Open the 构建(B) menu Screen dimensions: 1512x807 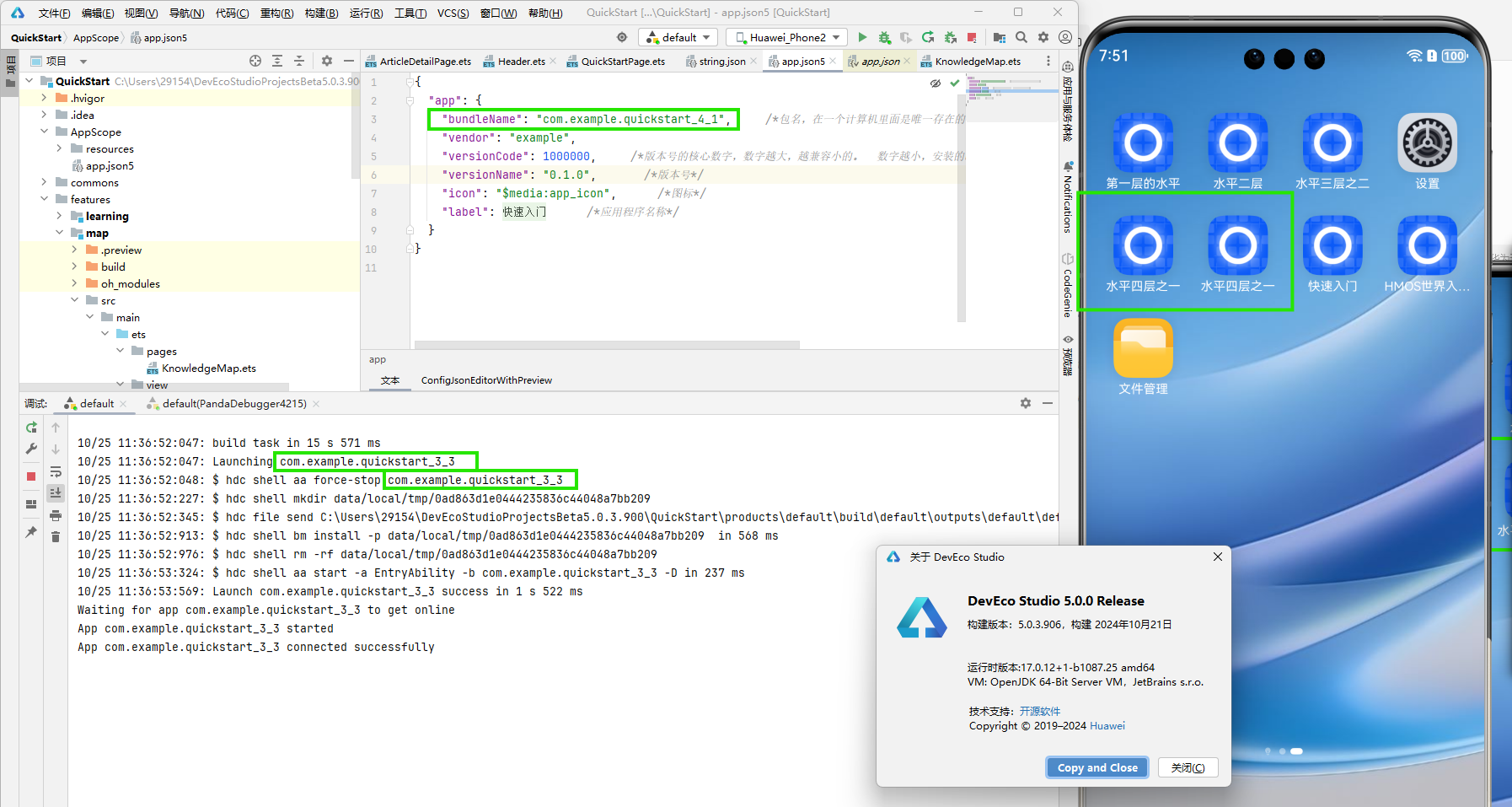point(321,13)
